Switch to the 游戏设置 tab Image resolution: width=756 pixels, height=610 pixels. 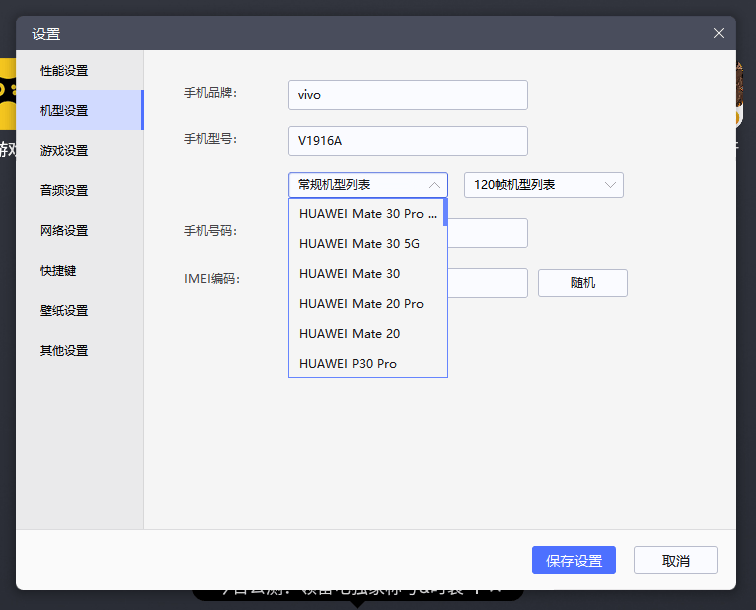[x=80, y=150]
